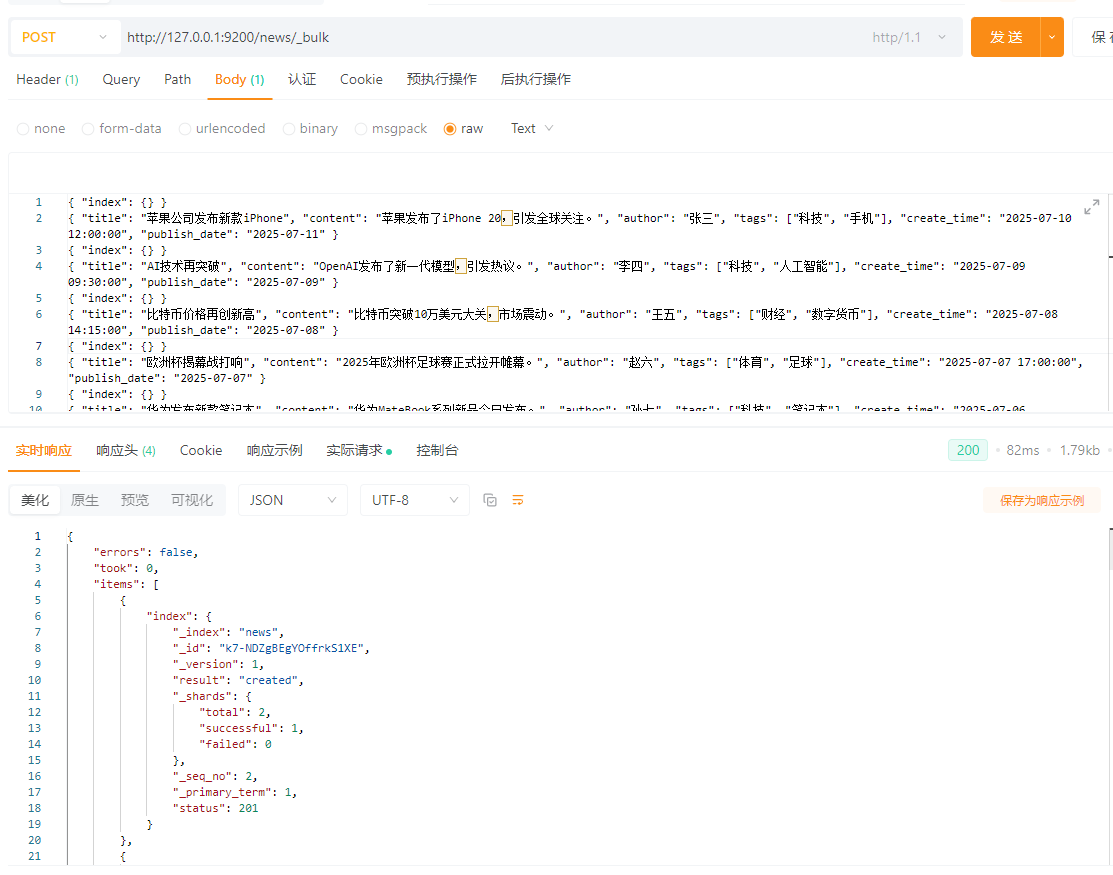Click the "successful": 1 line
Viewport: 1113px width, 875px height.
pos(251,728)
